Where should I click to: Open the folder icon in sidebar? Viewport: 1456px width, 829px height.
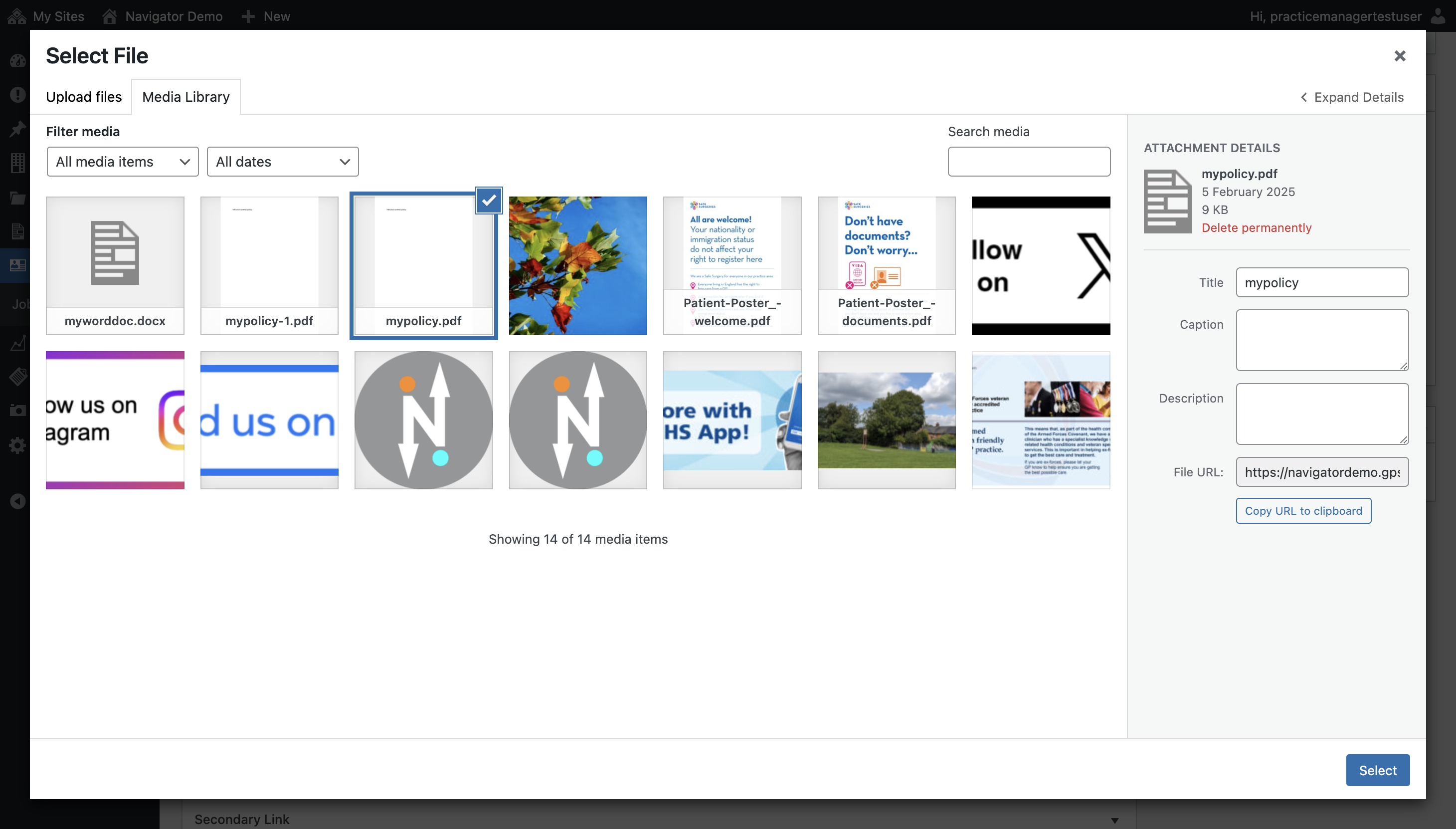pos(17,198)
